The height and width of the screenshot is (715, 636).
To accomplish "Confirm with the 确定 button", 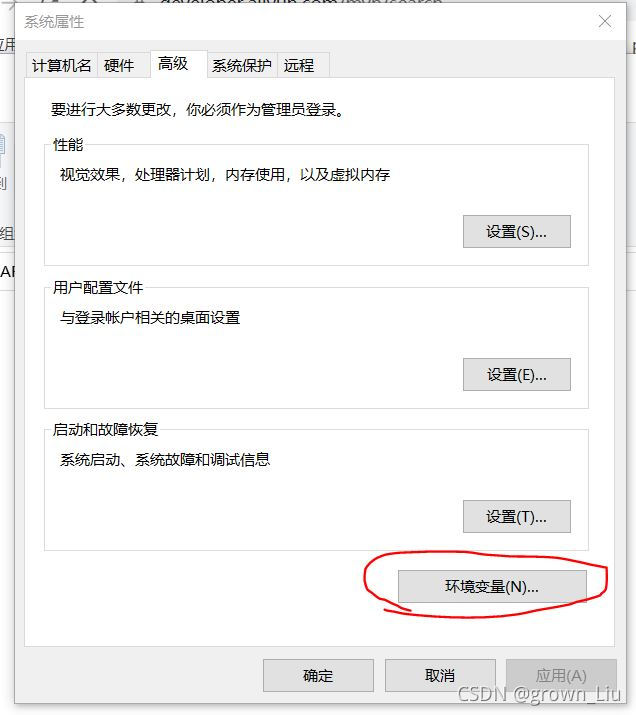I will point(318,675).
